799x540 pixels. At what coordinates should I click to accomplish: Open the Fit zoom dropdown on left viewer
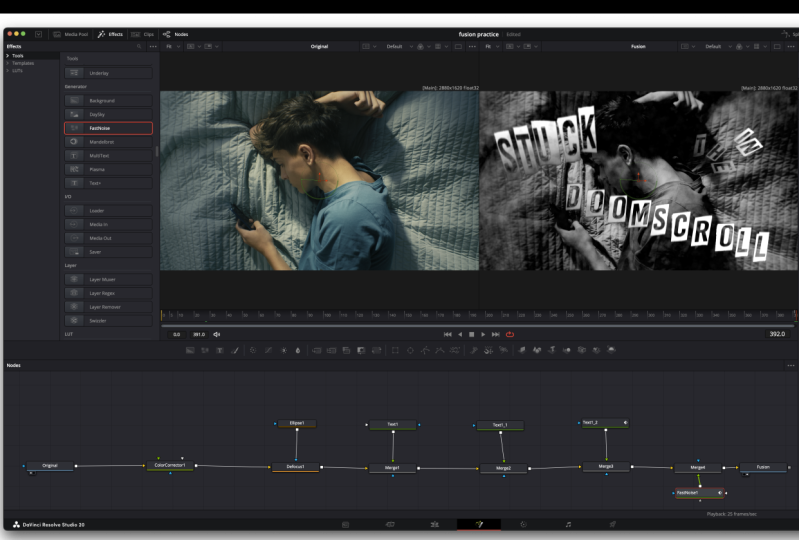pos(170,46)
